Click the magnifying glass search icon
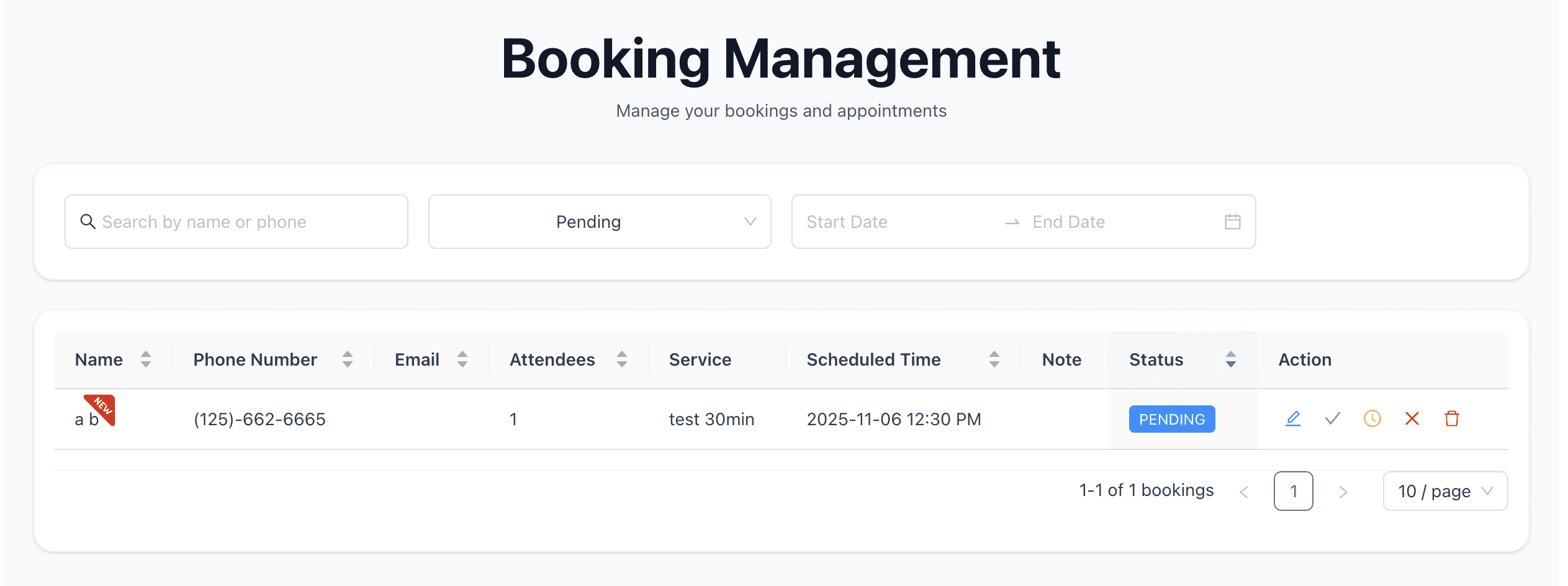Viewport: 1568px width, 586px height. tap(88, 221)
